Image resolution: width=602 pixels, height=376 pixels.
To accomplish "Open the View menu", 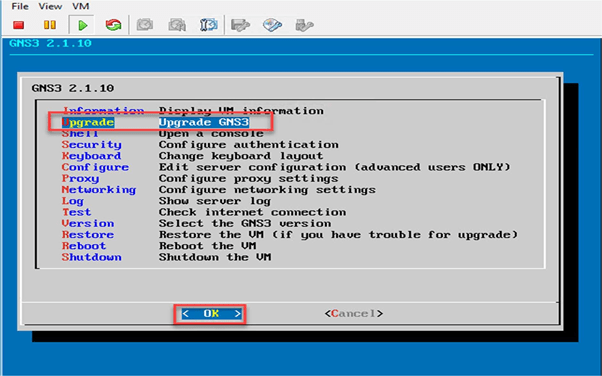I will [x=50, y=7].
